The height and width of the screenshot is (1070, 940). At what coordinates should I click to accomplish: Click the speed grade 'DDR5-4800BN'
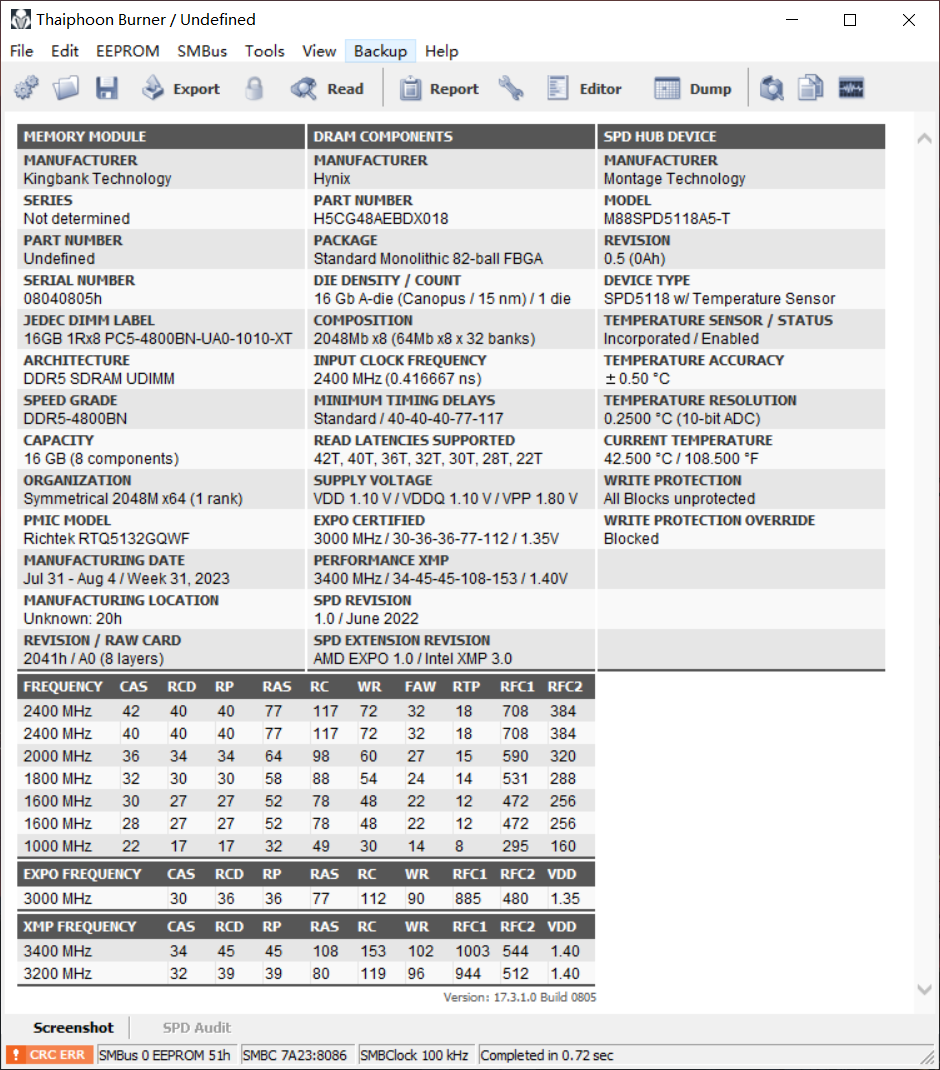pyautogui.click(x=75, y=419)
